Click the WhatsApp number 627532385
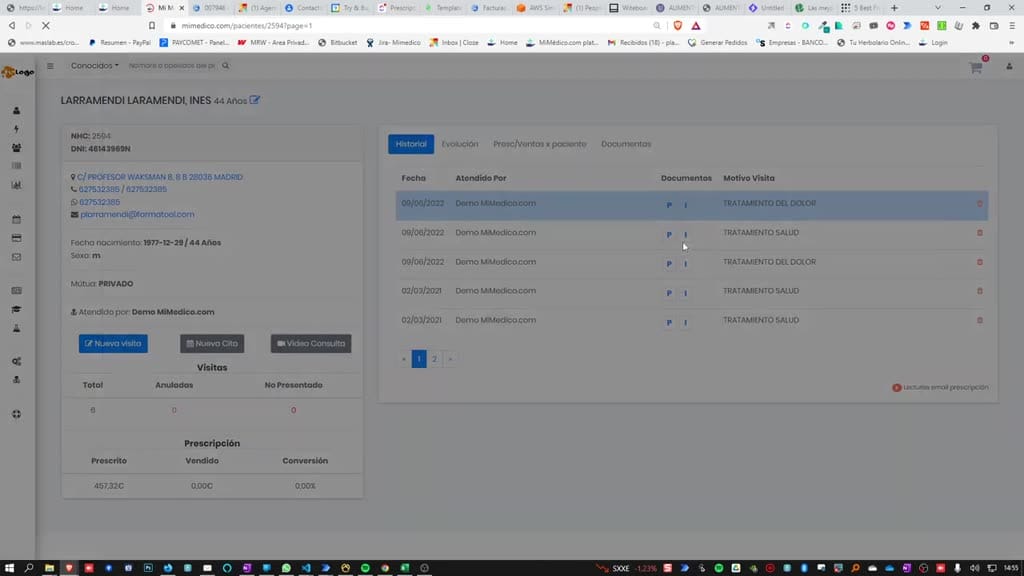 [99, 202]
